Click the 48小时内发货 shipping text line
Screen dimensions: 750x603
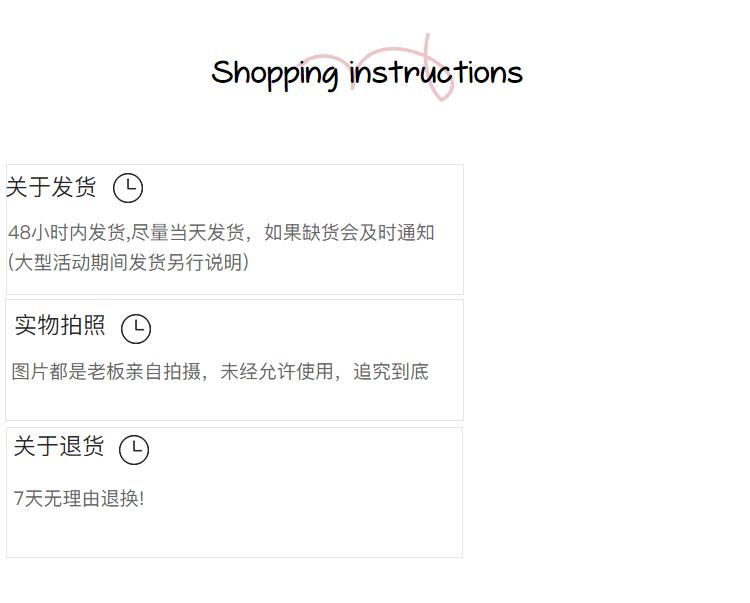221,233
